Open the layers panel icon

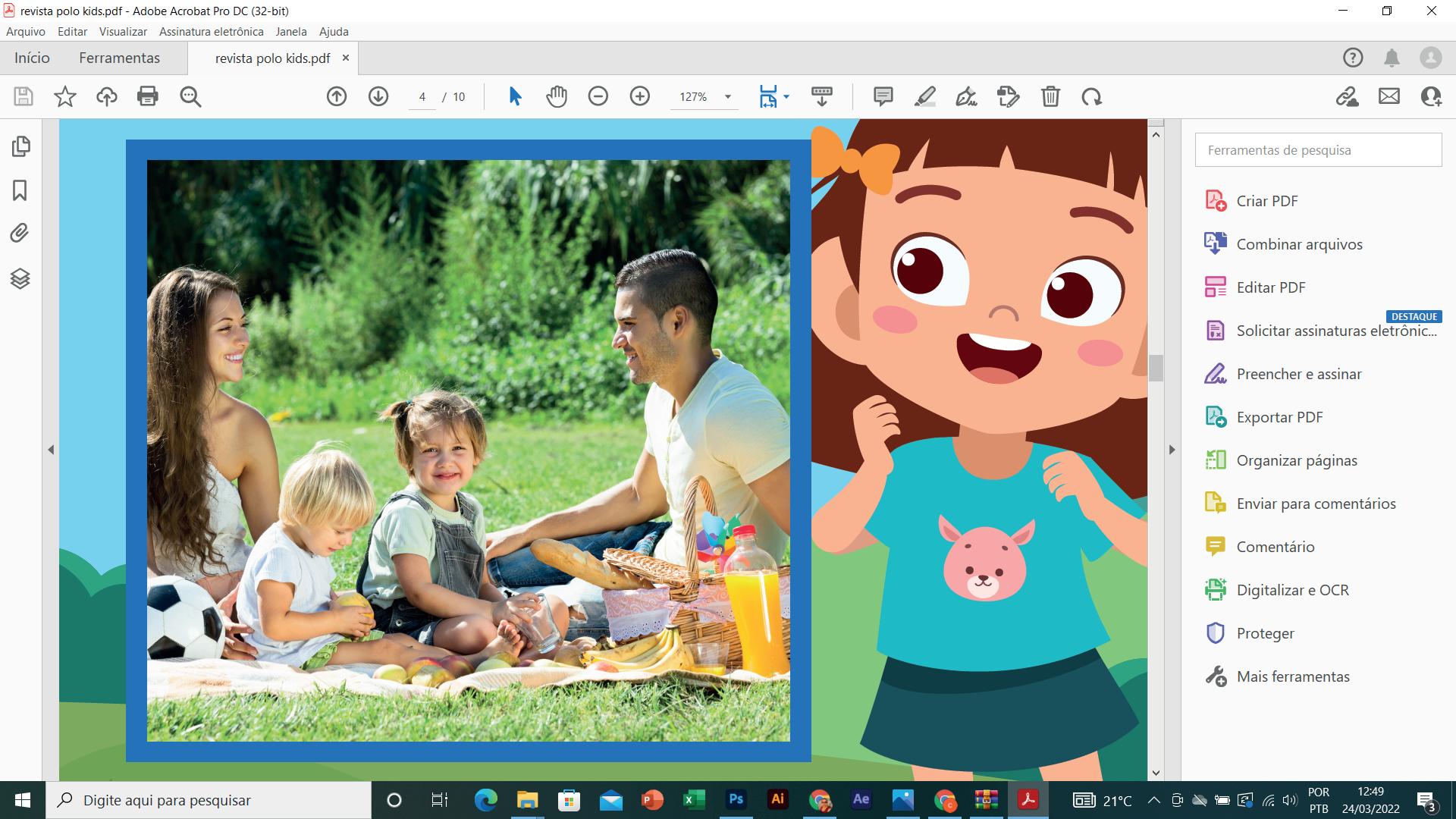pos(20,278)
